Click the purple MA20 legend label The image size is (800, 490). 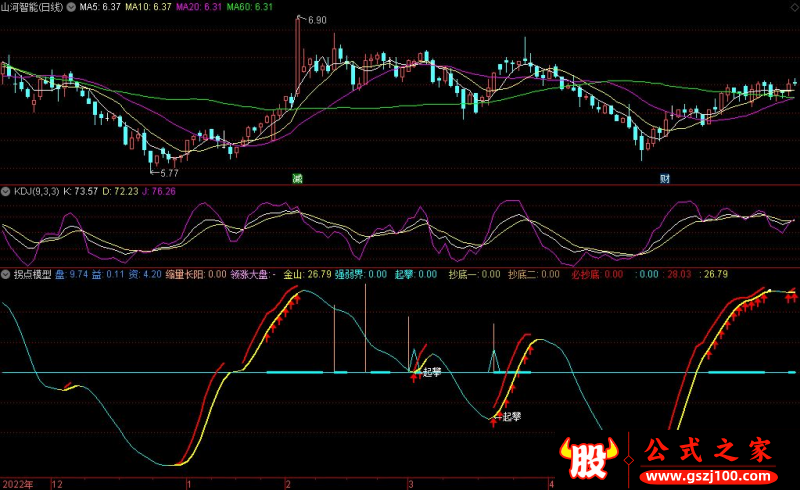tap(200, 6)
